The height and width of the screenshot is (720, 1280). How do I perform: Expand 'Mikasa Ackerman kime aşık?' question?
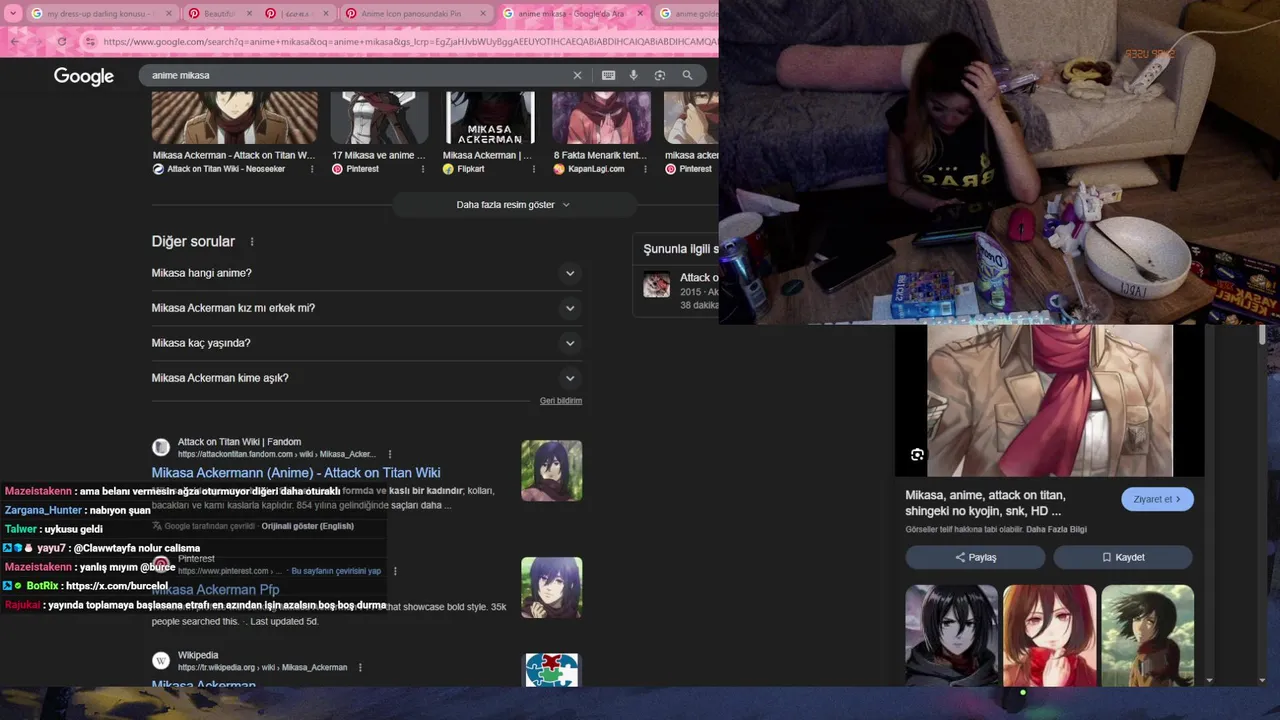(x=367, y=378)
